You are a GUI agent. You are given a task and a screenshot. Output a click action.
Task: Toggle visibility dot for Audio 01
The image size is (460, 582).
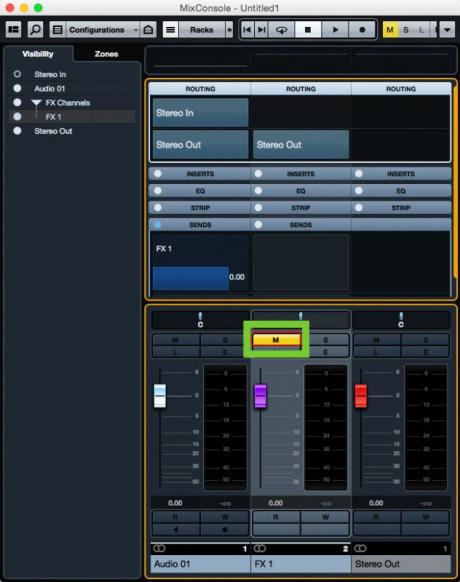click(17, 88)
